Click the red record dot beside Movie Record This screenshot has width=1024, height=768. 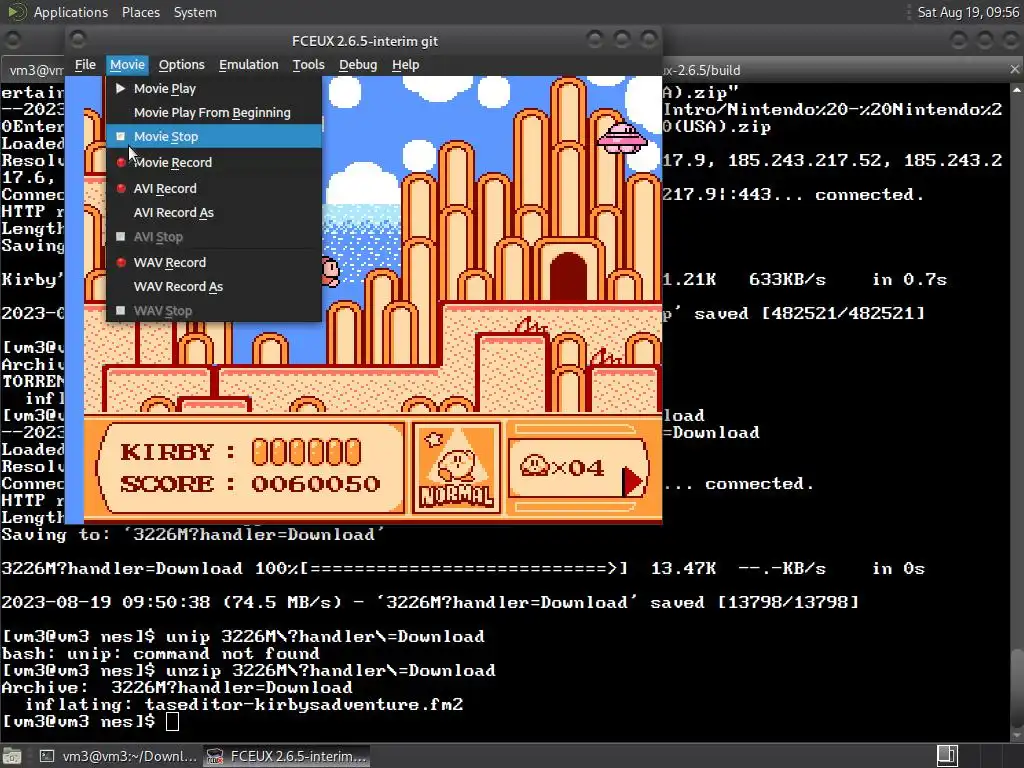pyautogui.click(x=121, y=162)
